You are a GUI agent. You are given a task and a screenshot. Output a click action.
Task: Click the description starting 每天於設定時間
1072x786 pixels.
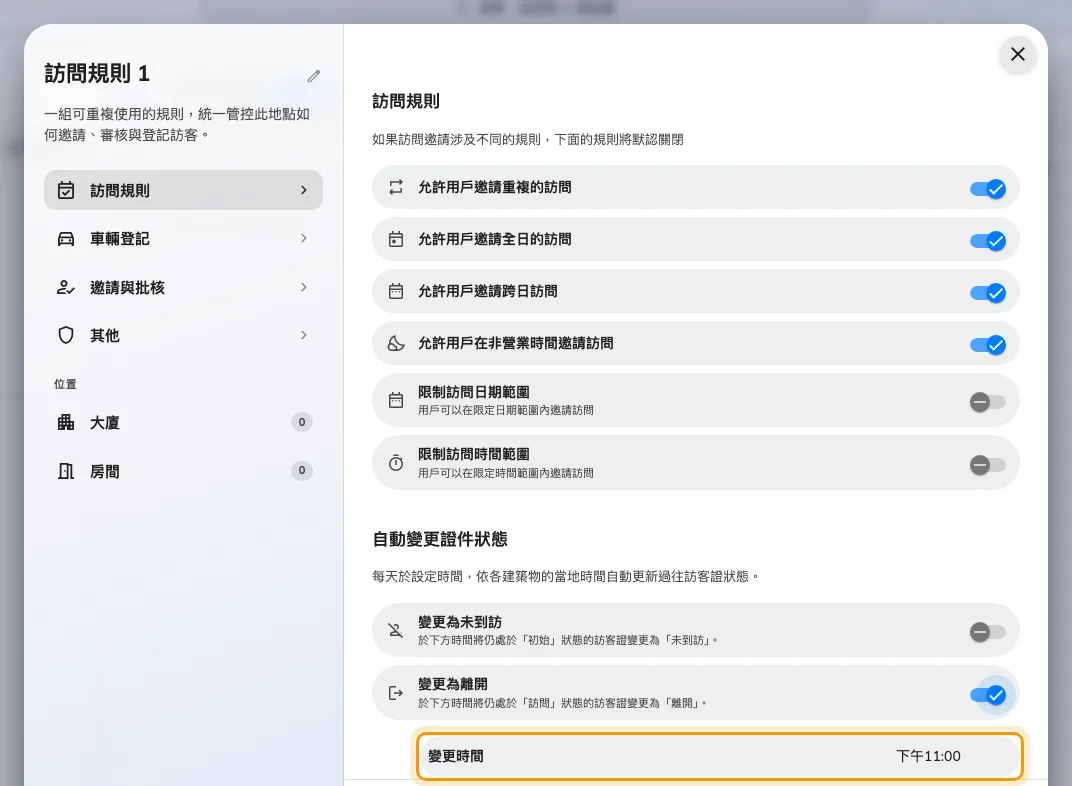(565, 576)
